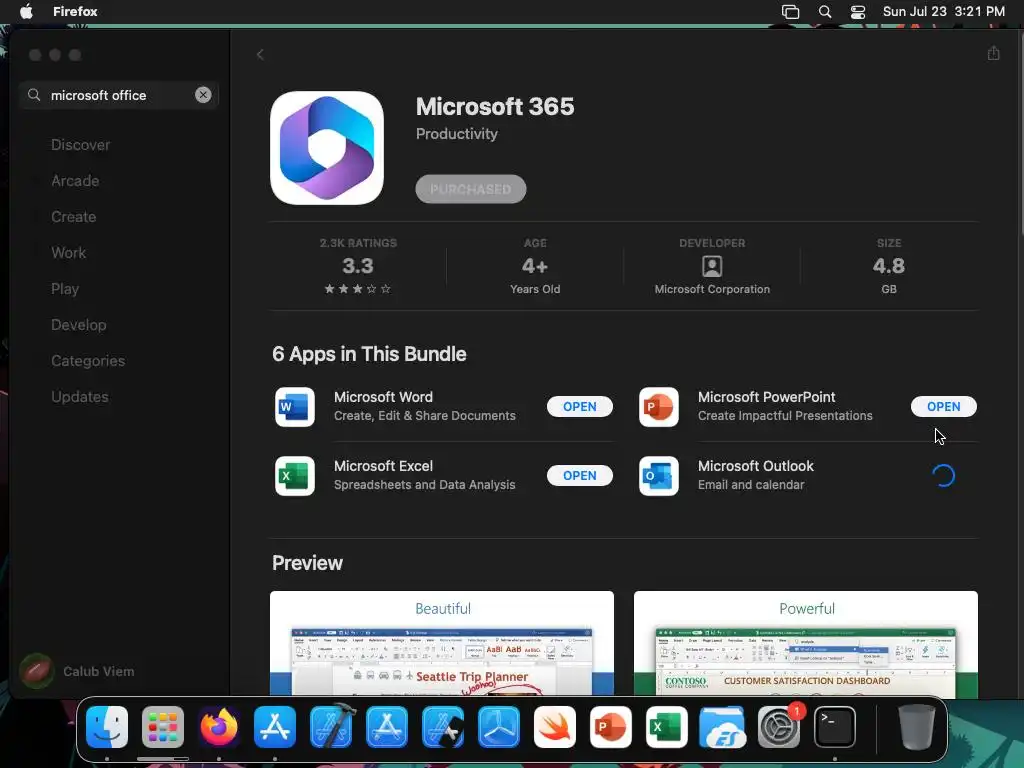The height and width of the screenshot is (768, 1024).
Task: Click the 4+ Years Old age rating
Action: (x=535, y=266)
